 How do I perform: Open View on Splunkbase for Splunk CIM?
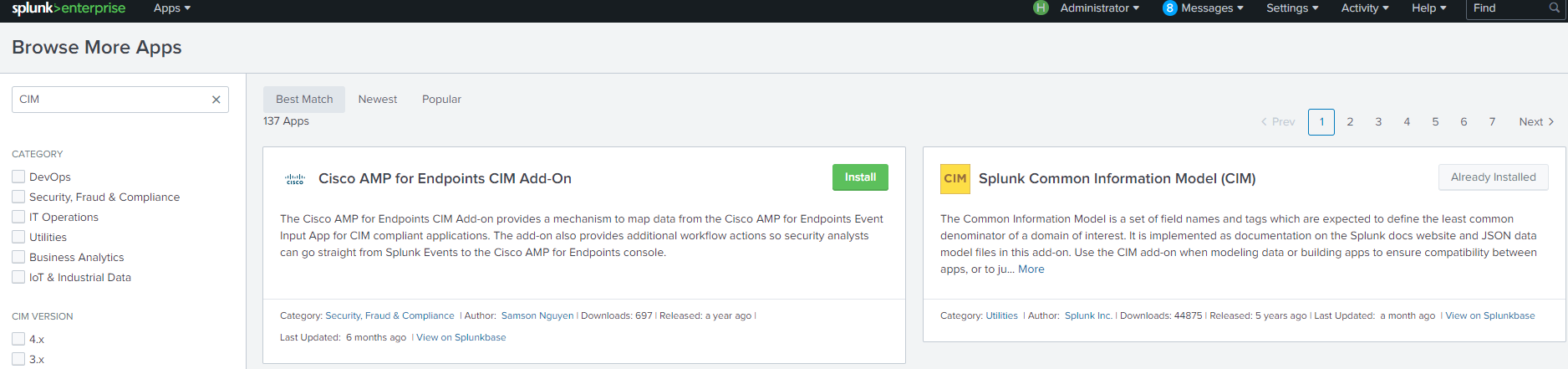[x=1489, y=315]
